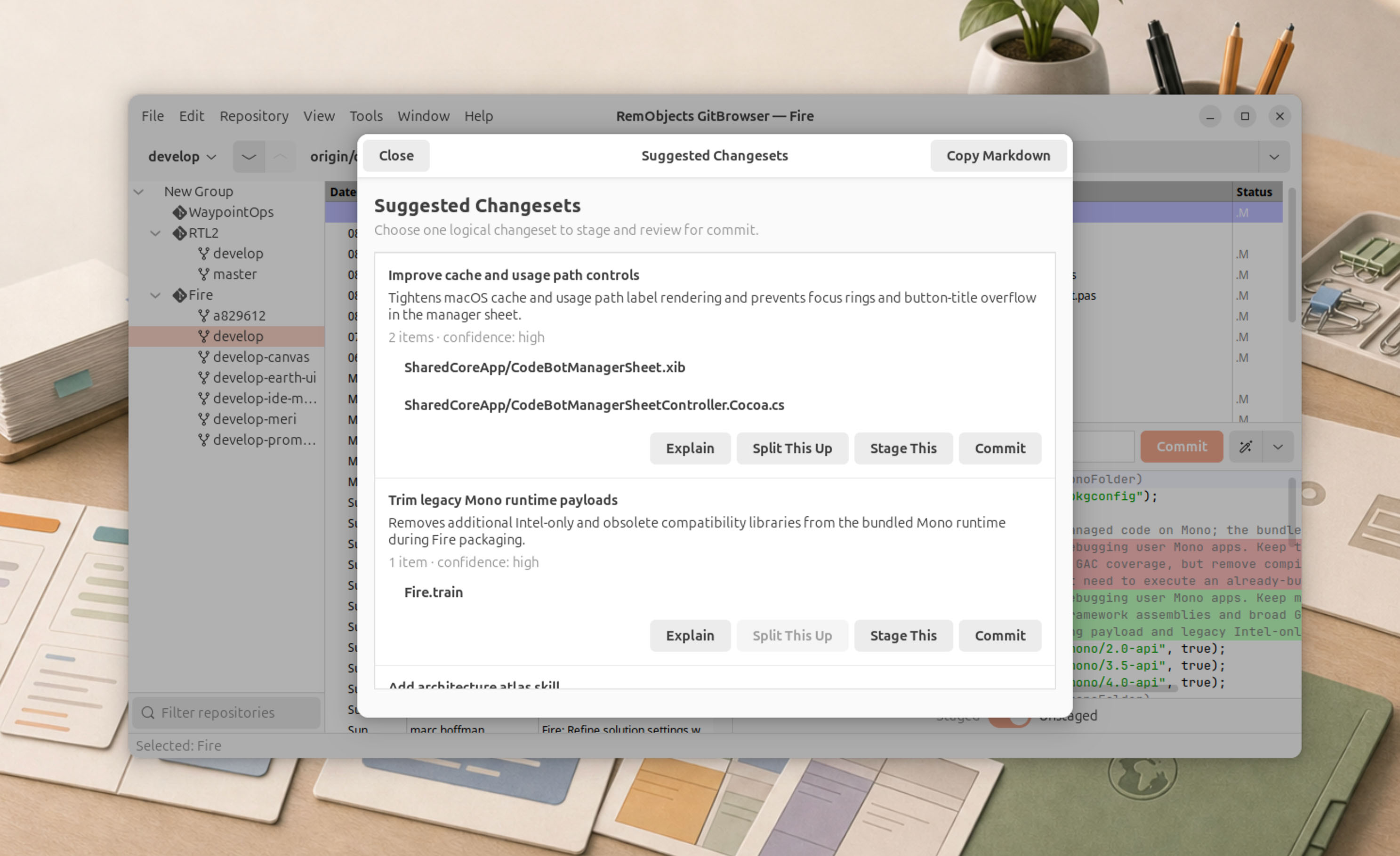
Task: Click the Date column header
Action: (x=343, y=192)
